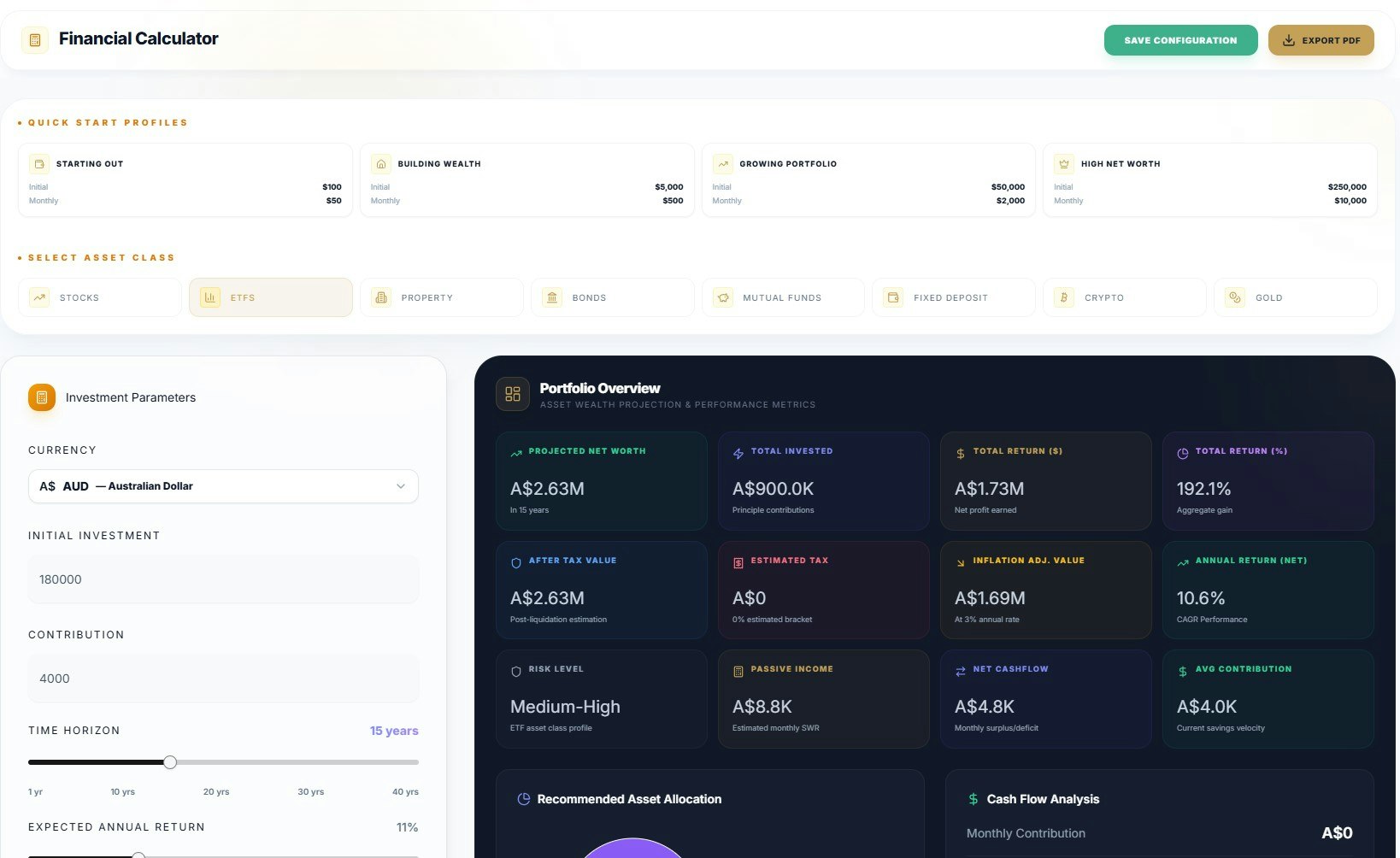The image size is (1400, 858).
Task: Click the Mutual Funds icon
Action: click(x=723, y=297)
